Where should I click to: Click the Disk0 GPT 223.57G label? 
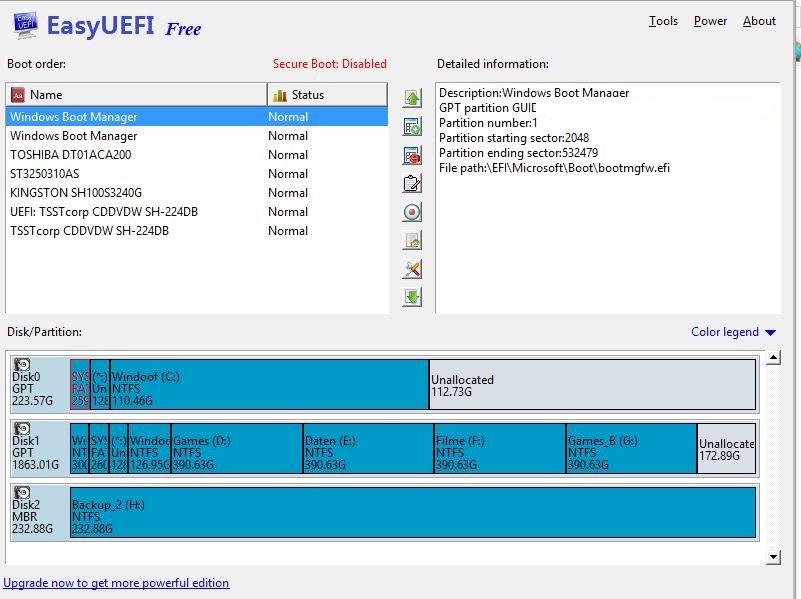click(33, 389)
